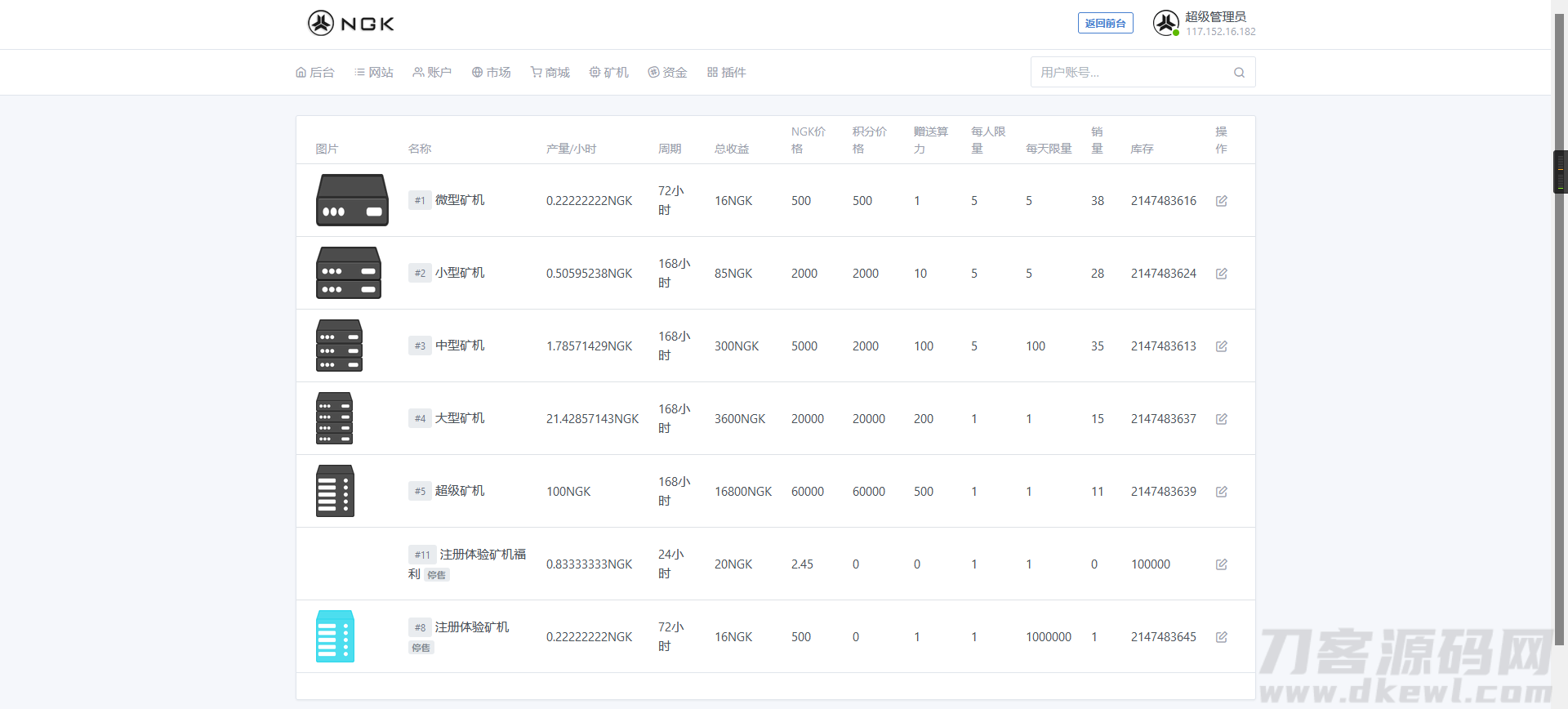Viewport: 1568px width, 709px height.
Task: Edit the 中型矿机 entry
Action: (x=1221, y=346)
